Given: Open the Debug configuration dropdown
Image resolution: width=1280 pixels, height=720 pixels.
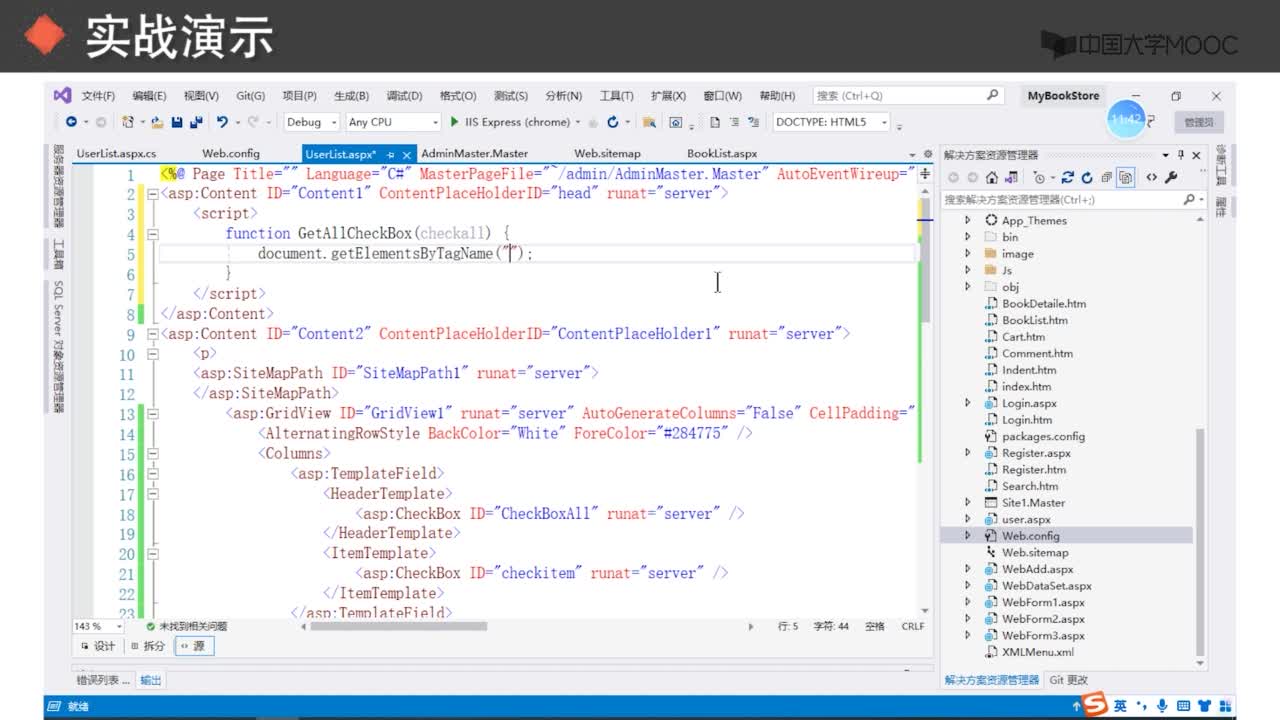Looking at the screenshot, I should tap(311, 122).
